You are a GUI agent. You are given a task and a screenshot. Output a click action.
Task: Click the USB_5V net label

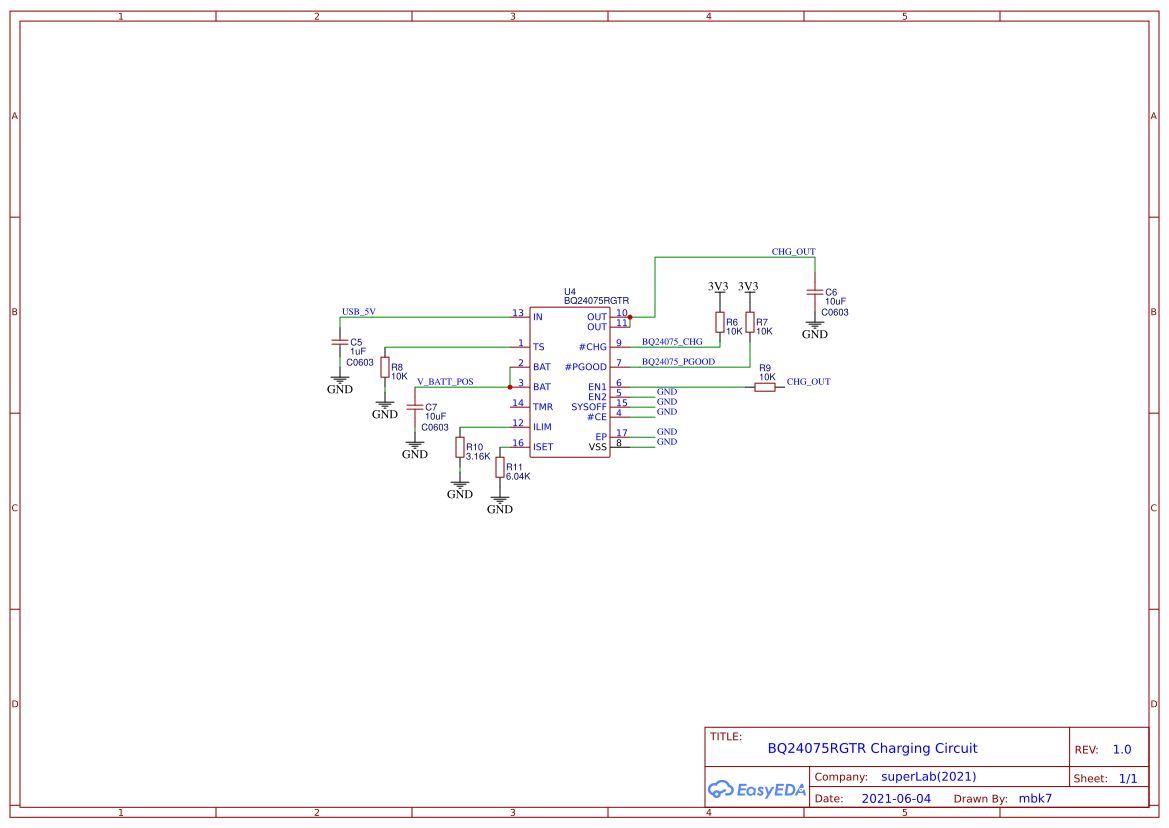click(x=358, y=312)
